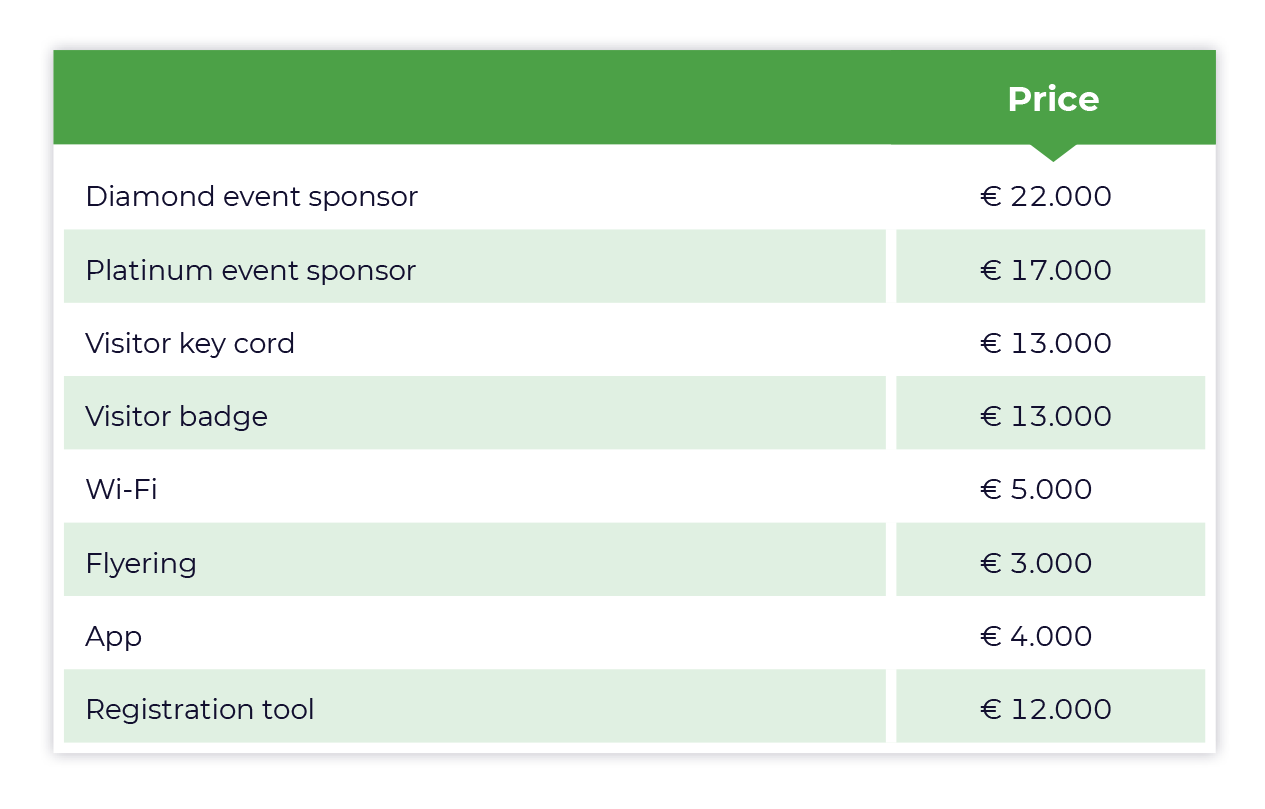Select the Wi-Fi row label
This screenshot has height=809, width=1265.
pos(122,489)
